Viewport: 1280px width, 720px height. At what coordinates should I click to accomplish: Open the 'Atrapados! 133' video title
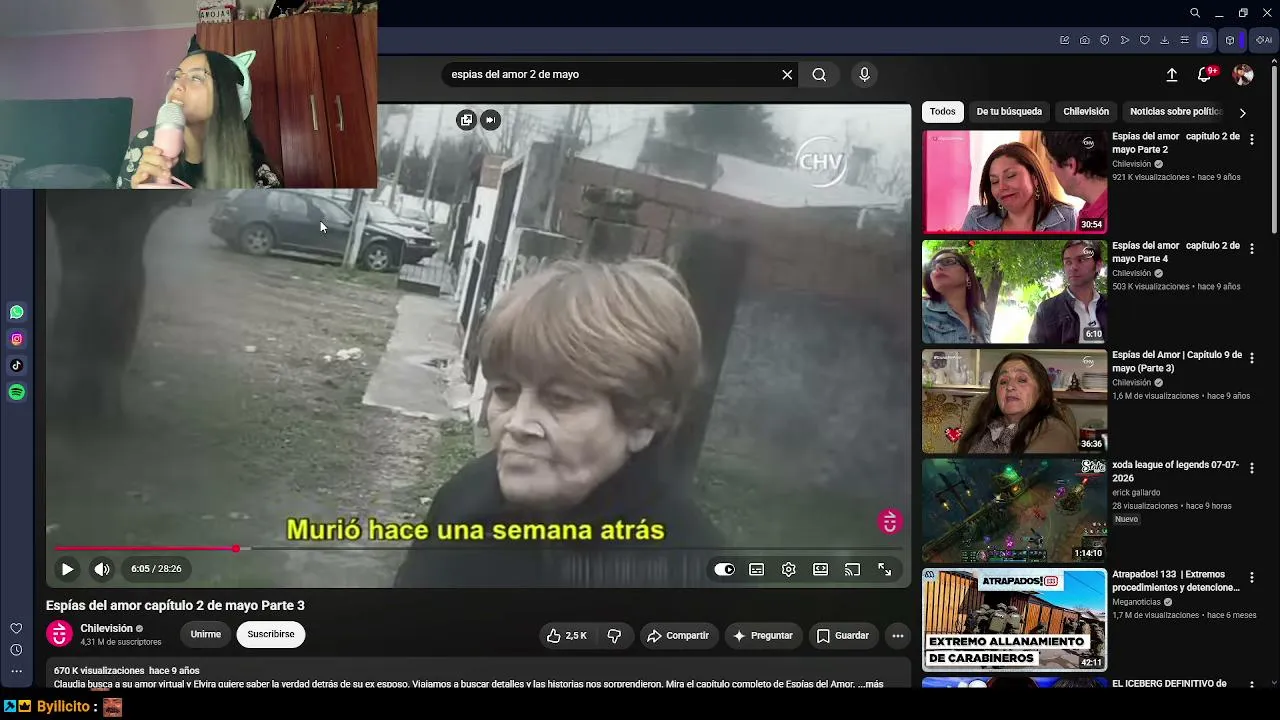point(1175,581)
